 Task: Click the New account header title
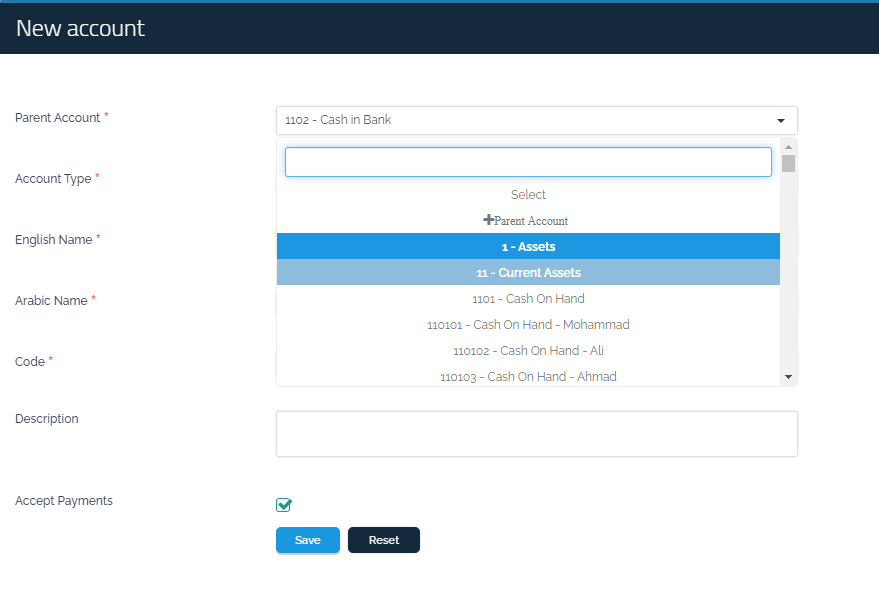(x=80, y=28)
